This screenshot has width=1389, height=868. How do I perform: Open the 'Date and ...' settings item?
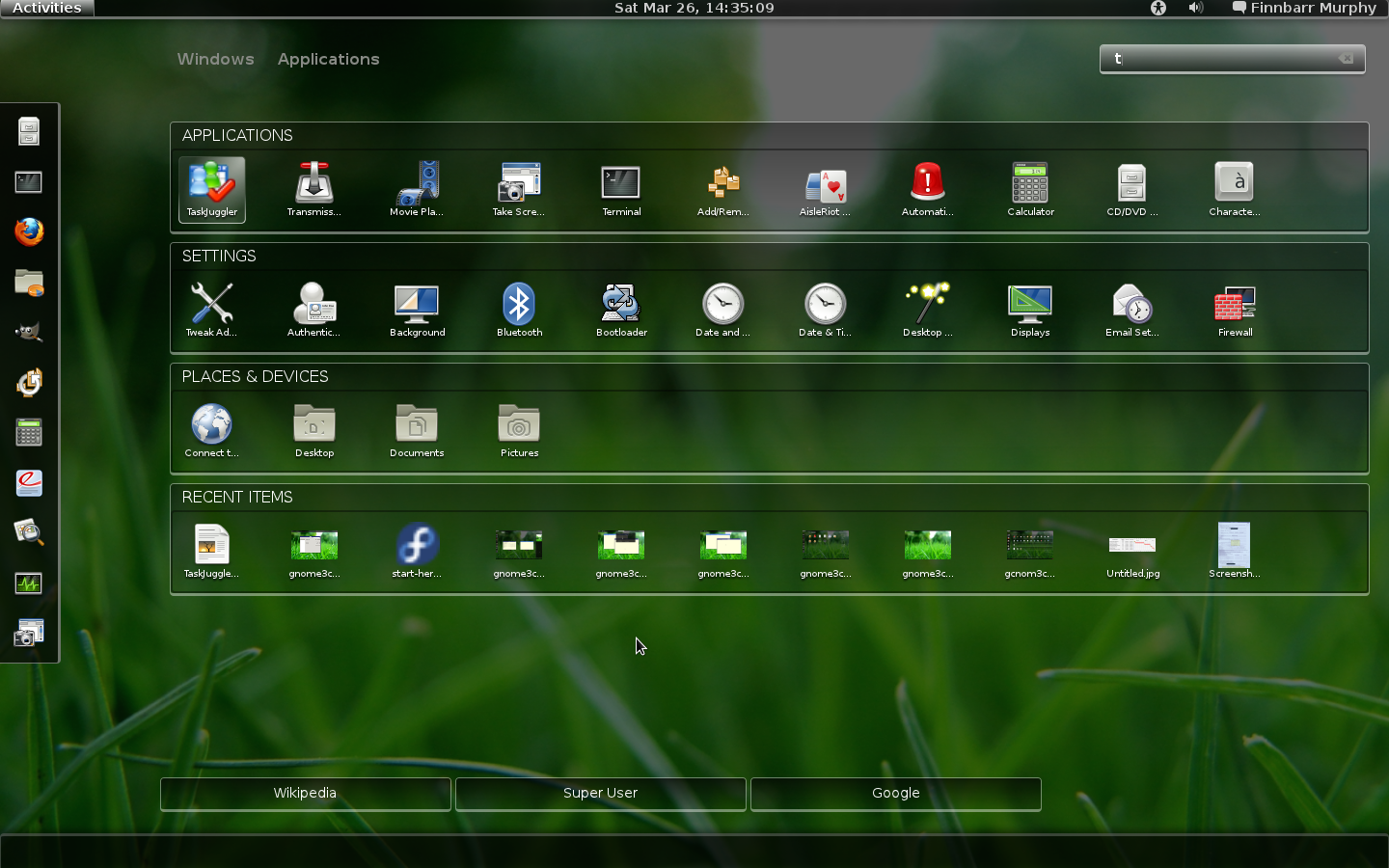(x=723, y=311)
